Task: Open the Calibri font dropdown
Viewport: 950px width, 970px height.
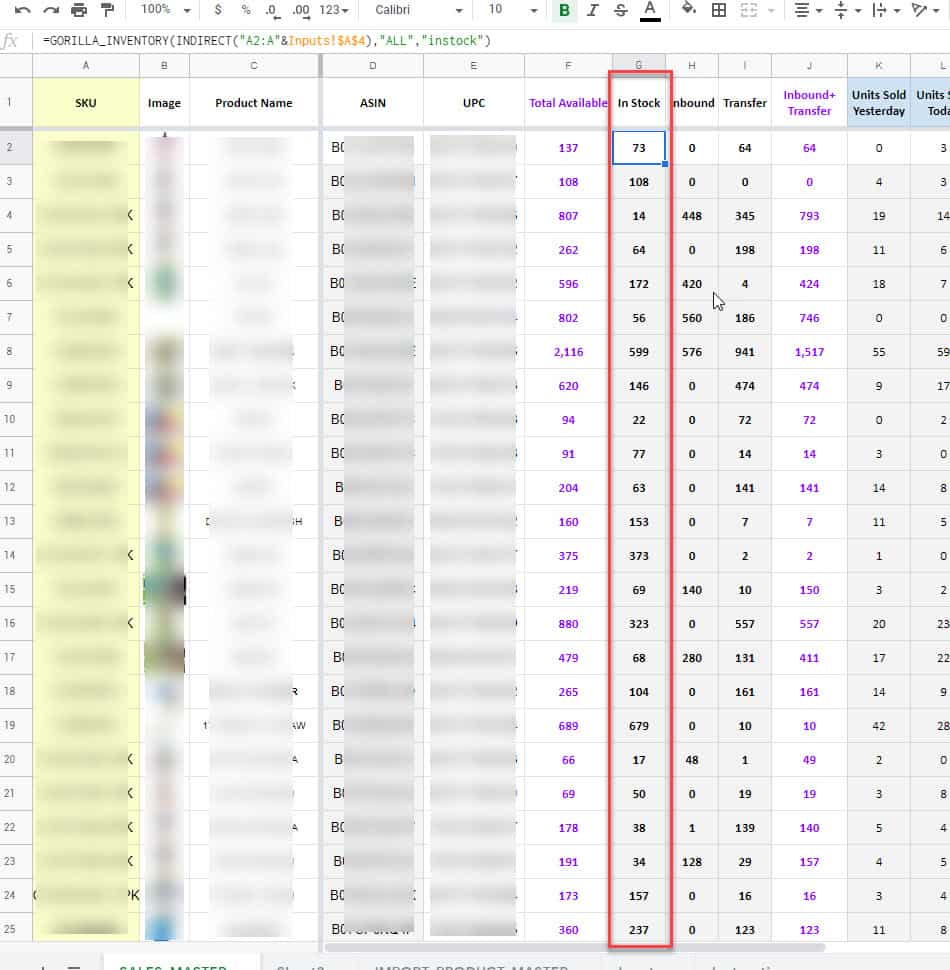Action: (418, 10)
